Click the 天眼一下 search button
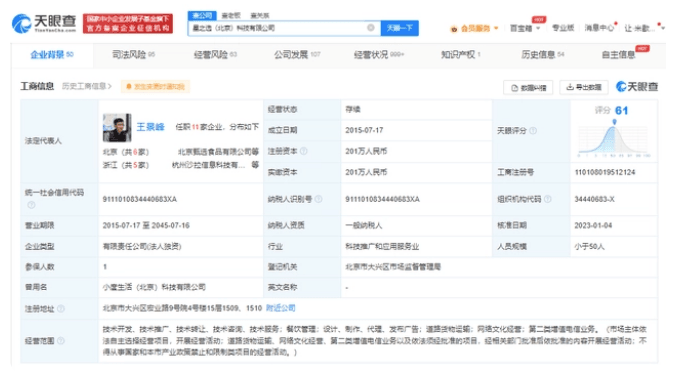 (x=399, y=28)
